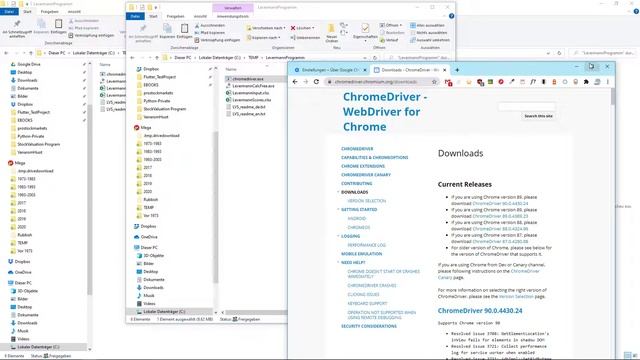This screenshot has height=360, width=640.
Task: Select TEMP folder in front Explorer tree
Action: coord(149,207)
